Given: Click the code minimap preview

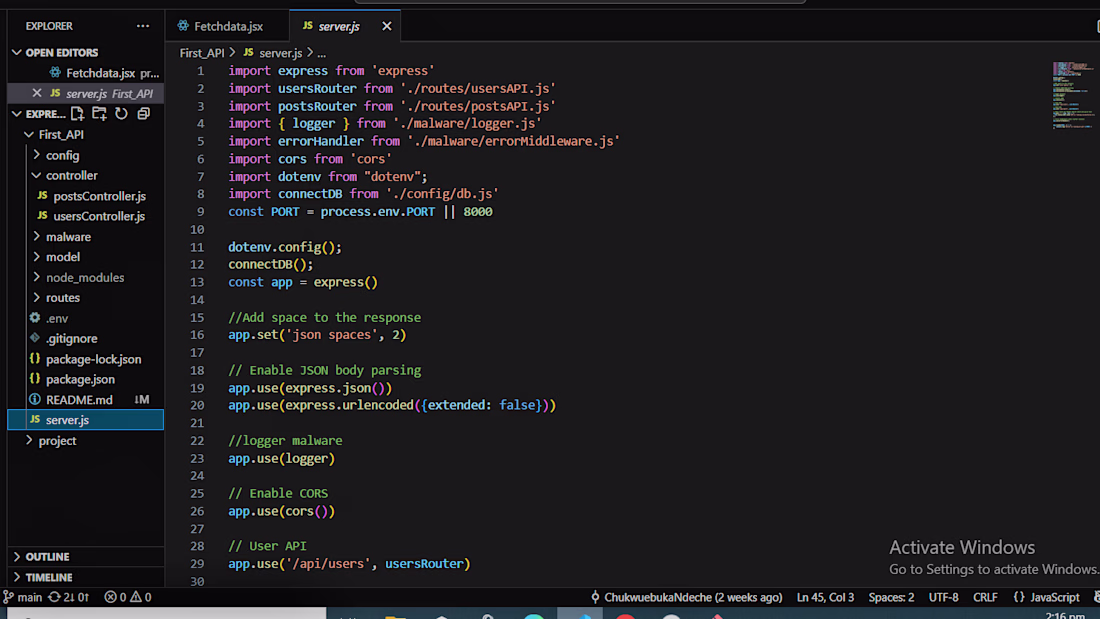Looking at the screenshot, I should point(1071,96).
